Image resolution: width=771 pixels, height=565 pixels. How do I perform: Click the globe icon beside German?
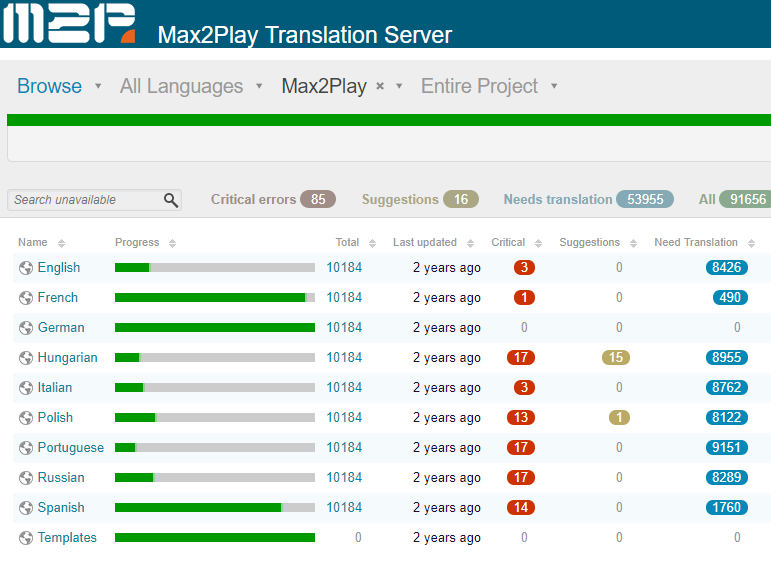pyautogui.click(x=26, y=328)
